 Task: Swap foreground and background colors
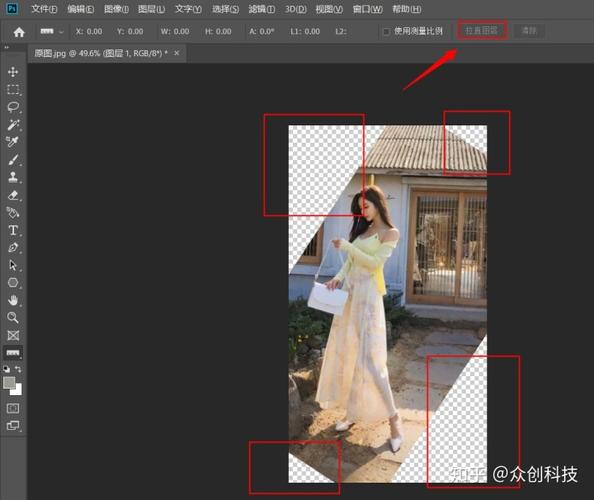coord(18,369)
